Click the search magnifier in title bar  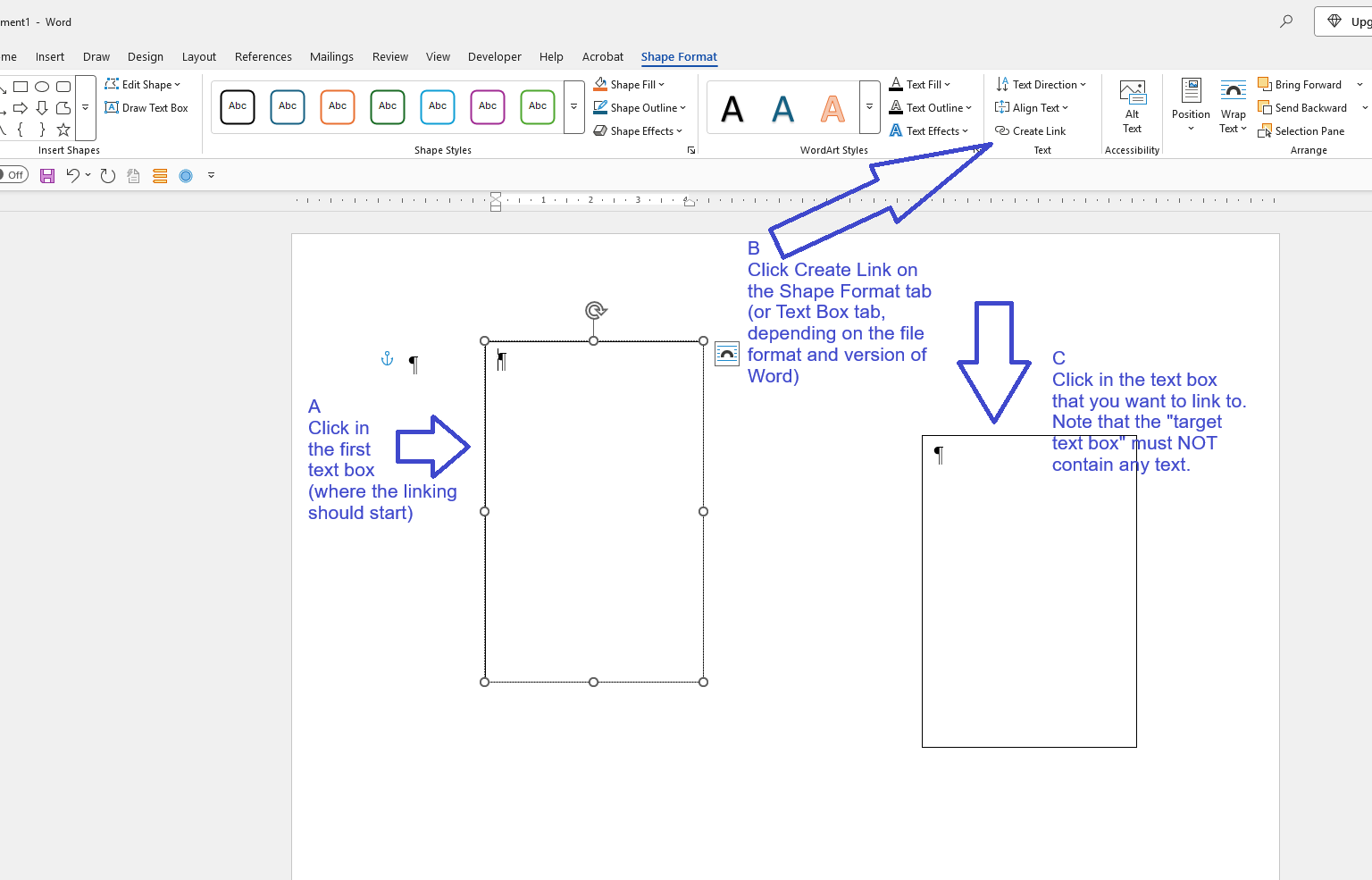click(x=1286, y=21)
